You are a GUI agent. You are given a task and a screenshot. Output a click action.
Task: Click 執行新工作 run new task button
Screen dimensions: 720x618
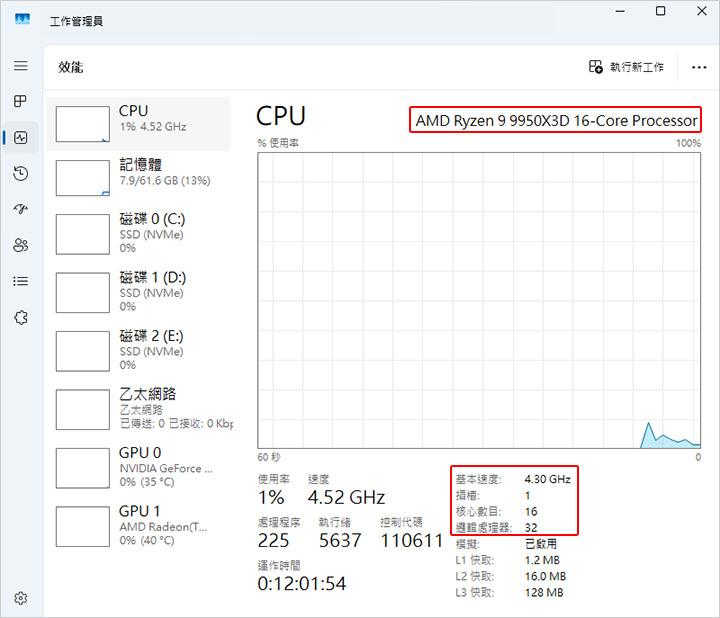point(626,67)
